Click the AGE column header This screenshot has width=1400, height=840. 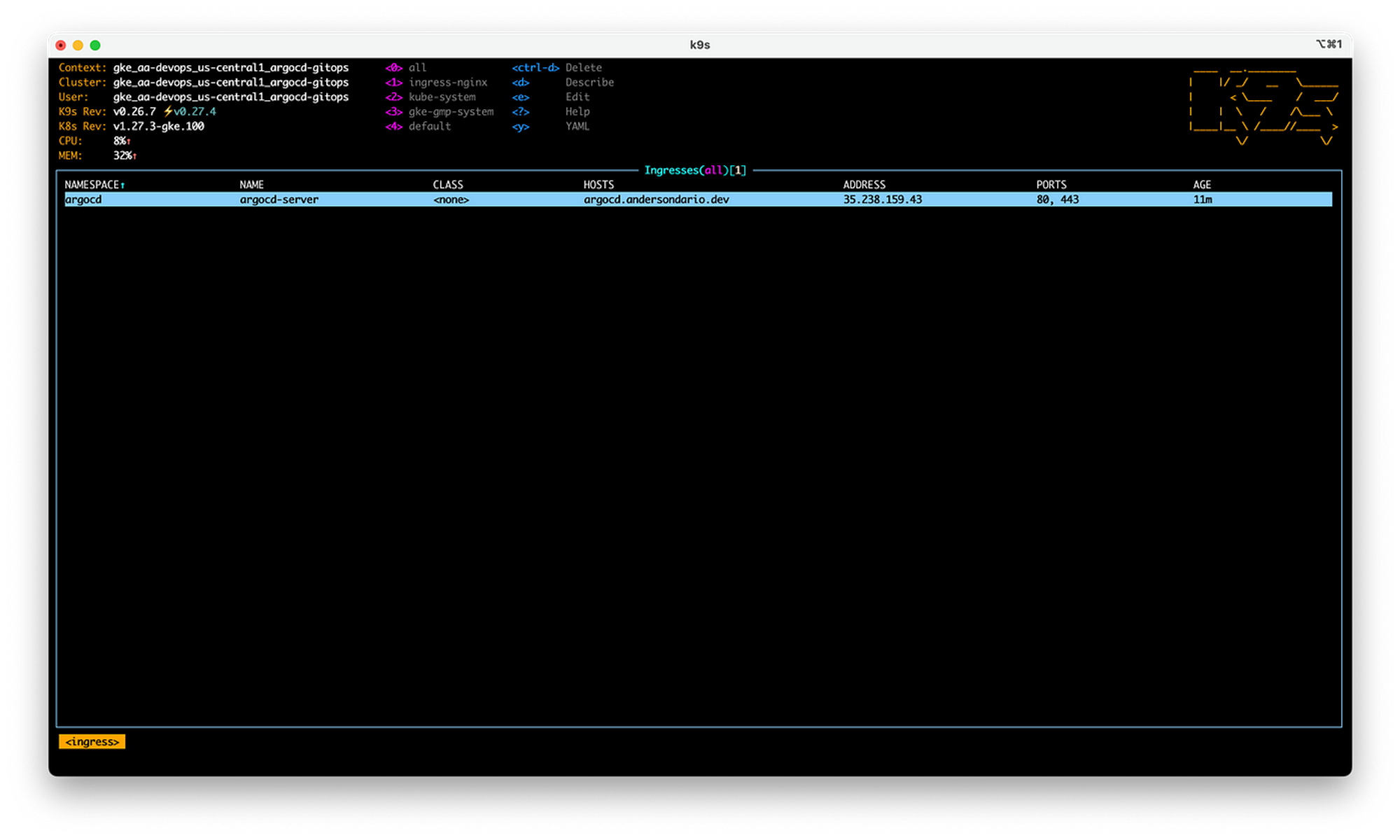(x=1202, y=185)
